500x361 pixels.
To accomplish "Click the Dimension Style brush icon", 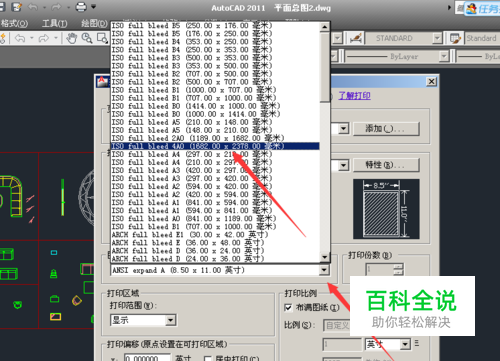I will pos(356,38).
